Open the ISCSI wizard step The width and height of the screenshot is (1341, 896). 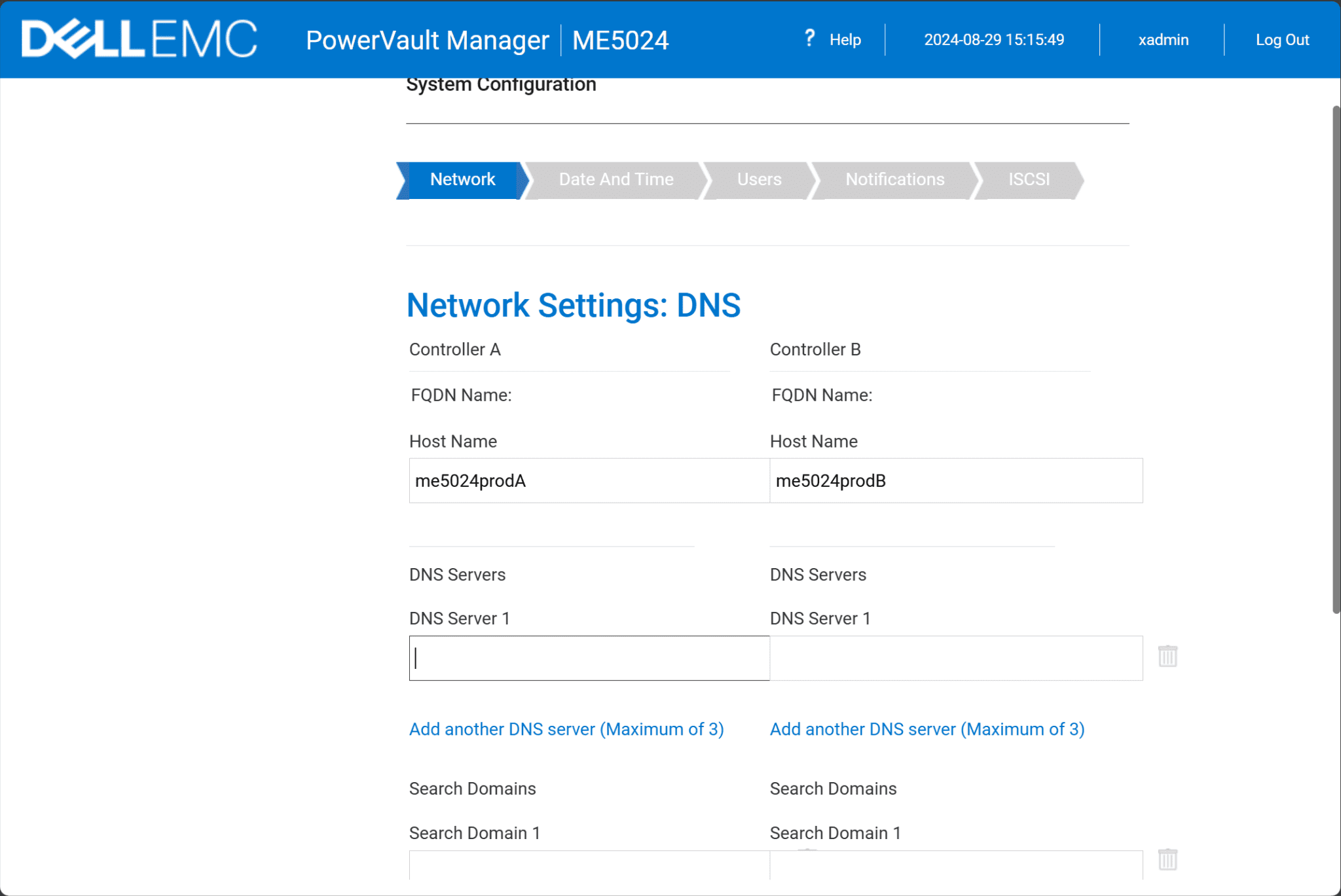tap(1028, 179)
